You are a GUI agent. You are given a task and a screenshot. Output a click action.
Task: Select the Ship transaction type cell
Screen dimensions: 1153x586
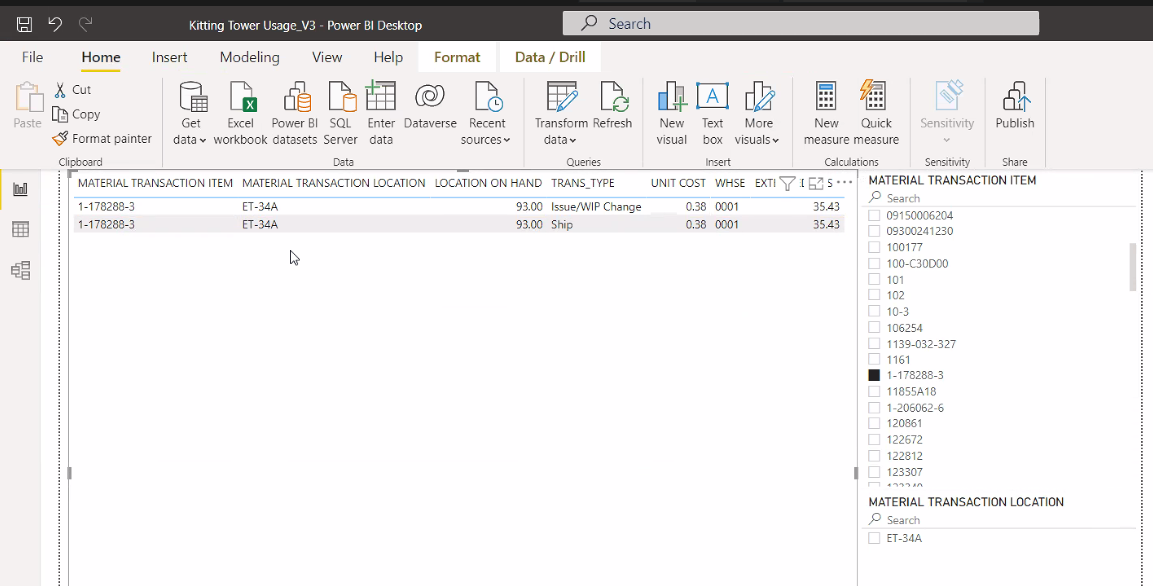click(x=562, y=224)
